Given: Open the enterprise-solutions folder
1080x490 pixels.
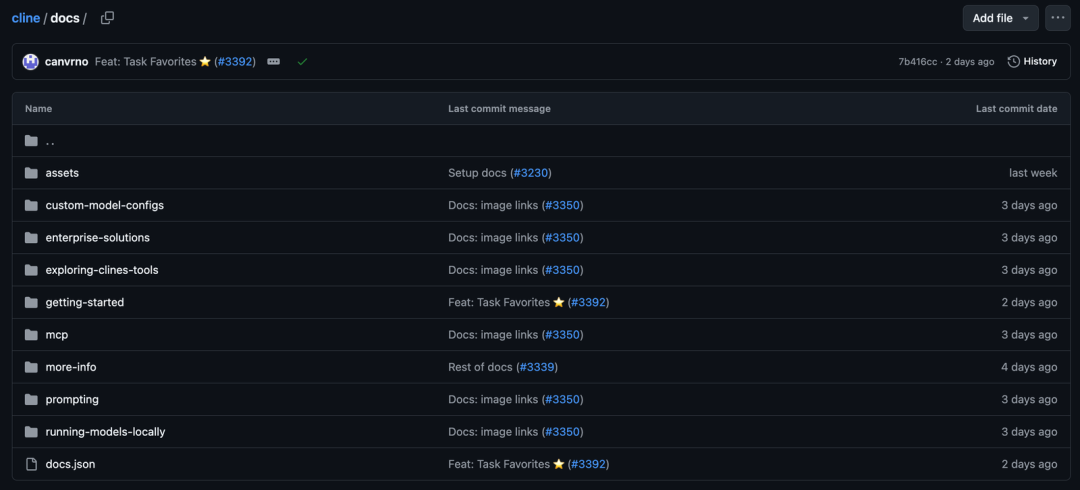Looking at the screenshot, I should [98, 238].
